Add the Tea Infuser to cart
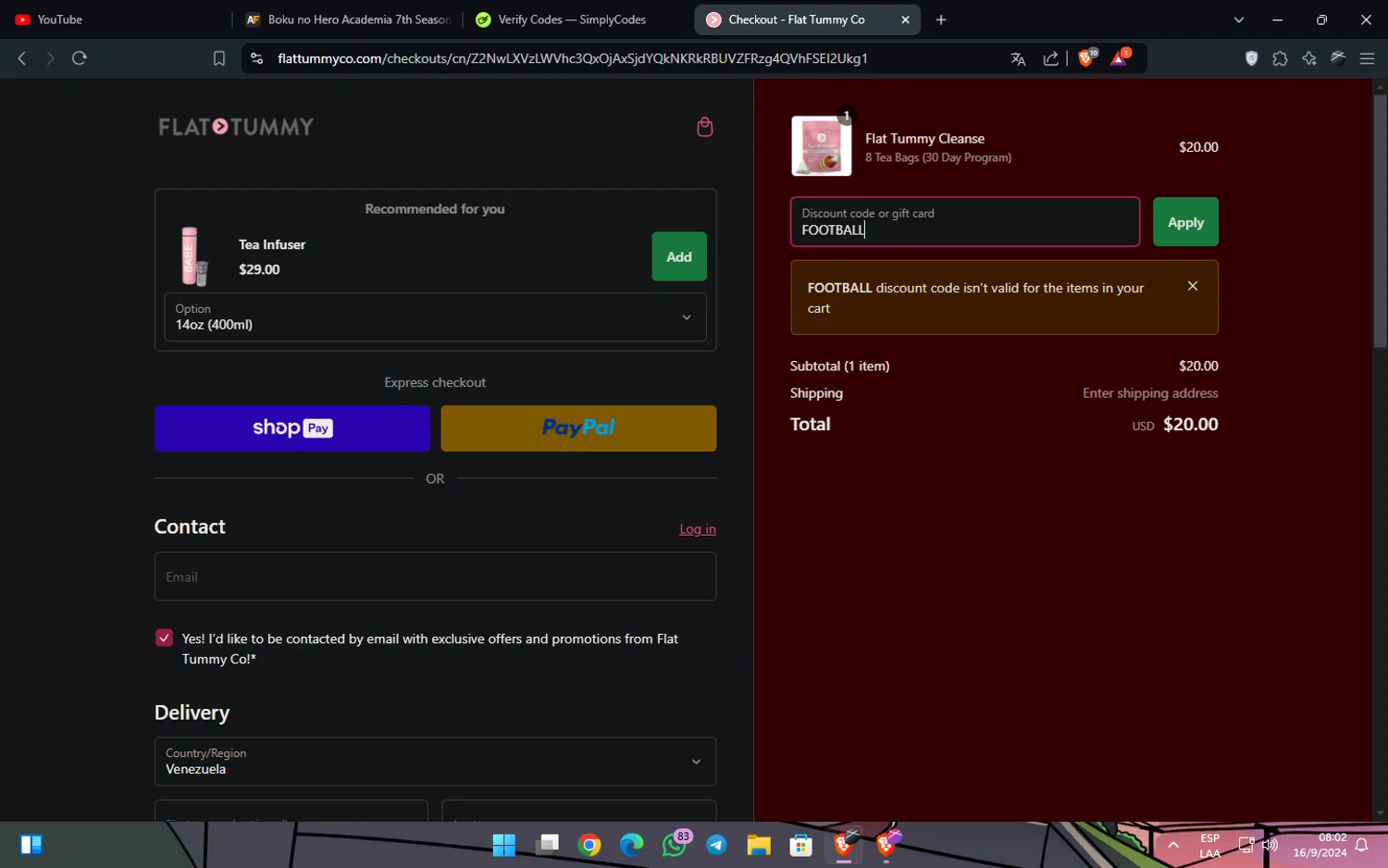The height and width of the screenshot is (868, 1388). pyautogui.click(x=679, y=256)
